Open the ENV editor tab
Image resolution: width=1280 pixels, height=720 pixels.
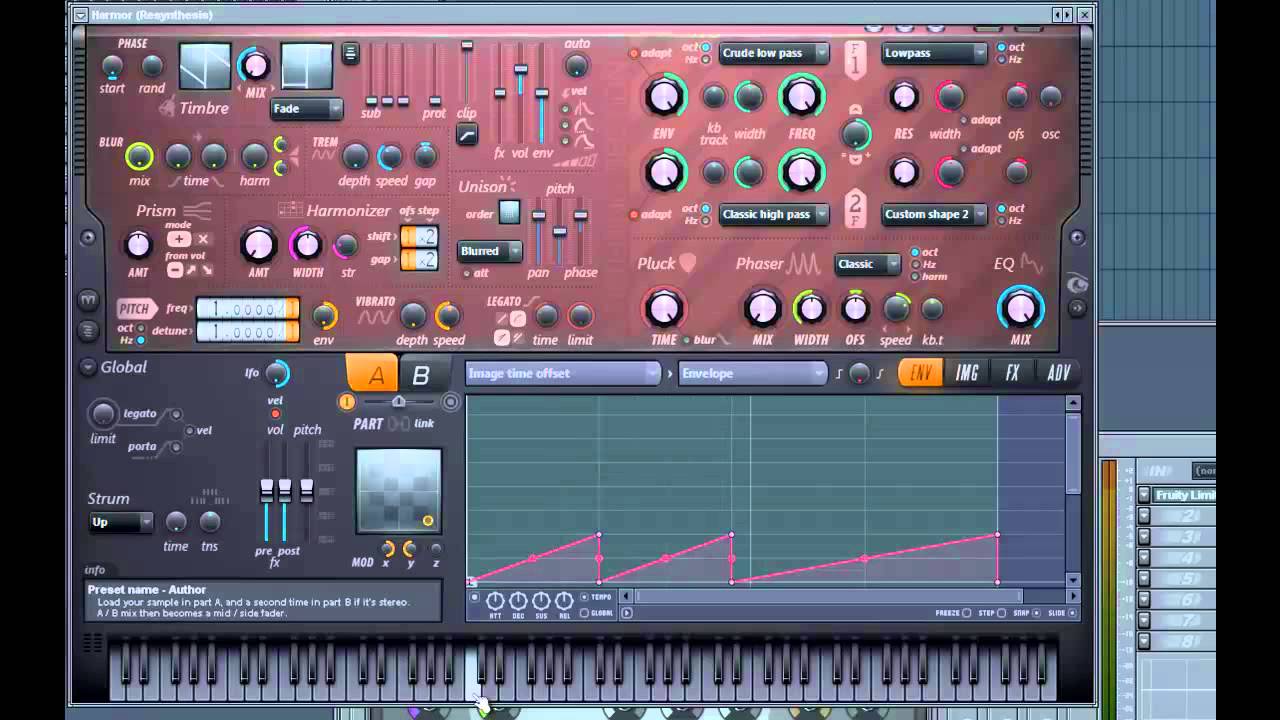pos(920,374)
